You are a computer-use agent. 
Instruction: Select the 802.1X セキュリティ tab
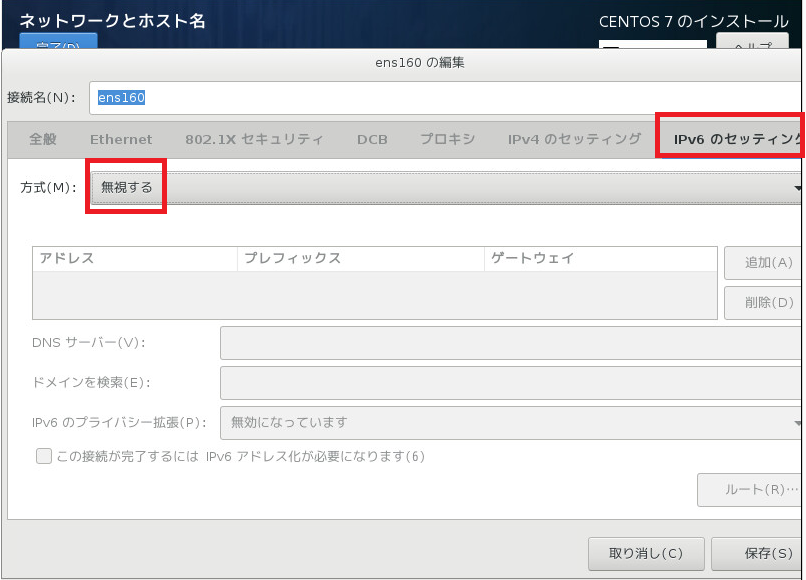254,139
